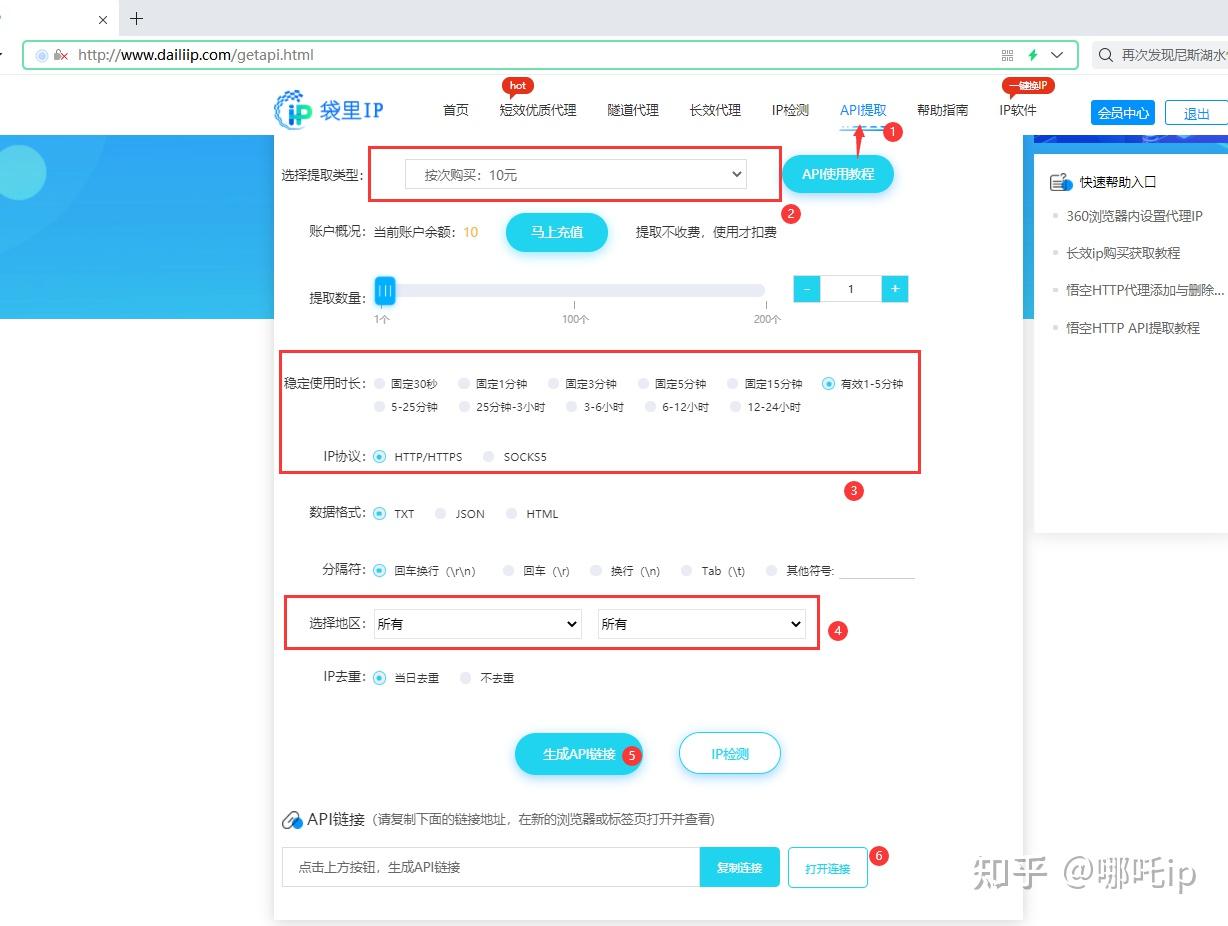This screenshot has height=926, width=1228.
Task: Click the API链接 text field
Action: [x=491, y=867]
